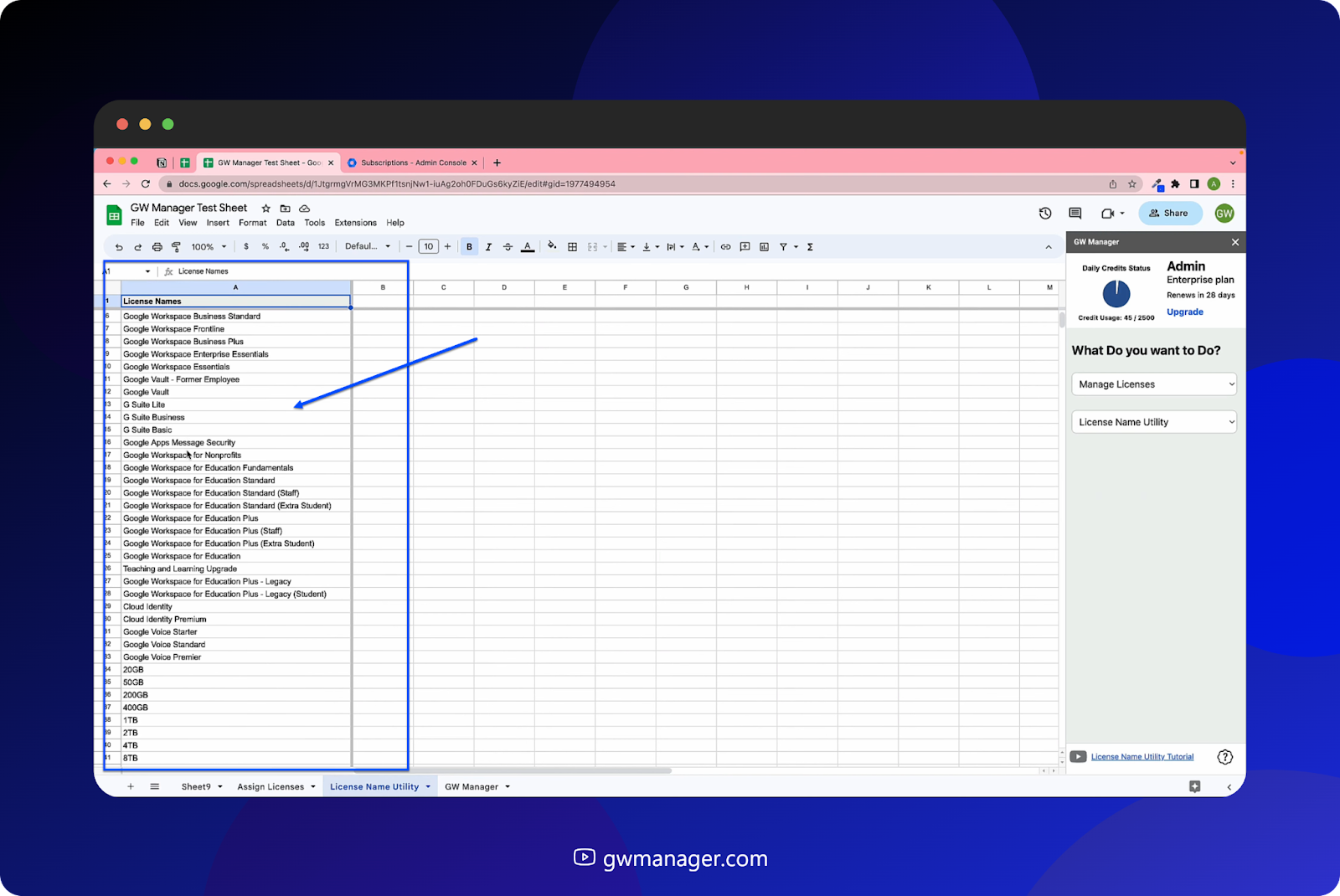Toggle strikethrough formatting
This screenshot has height=896, width=1340.
(508, 247)
